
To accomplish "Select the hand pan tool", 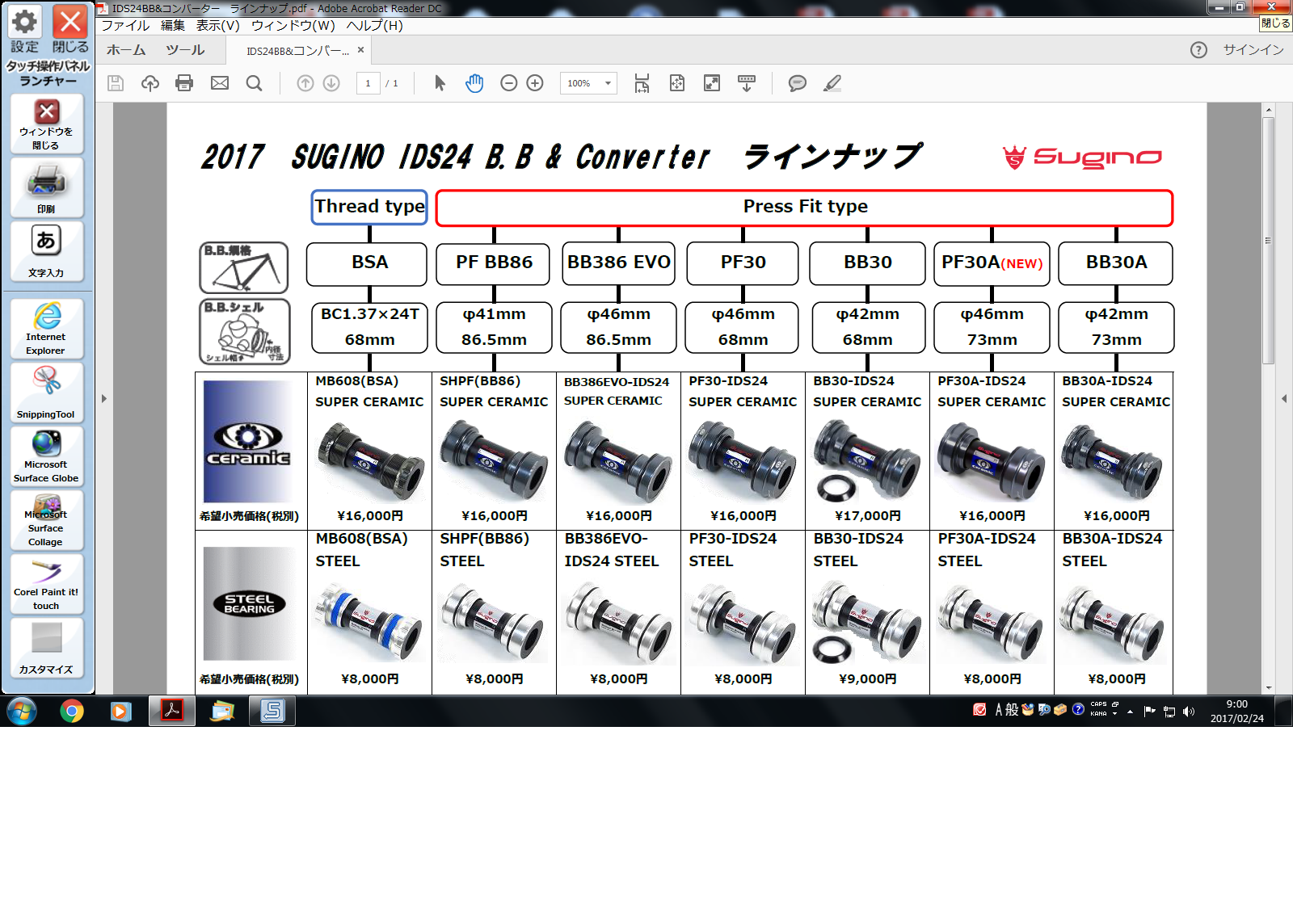I will coord(474,83).
